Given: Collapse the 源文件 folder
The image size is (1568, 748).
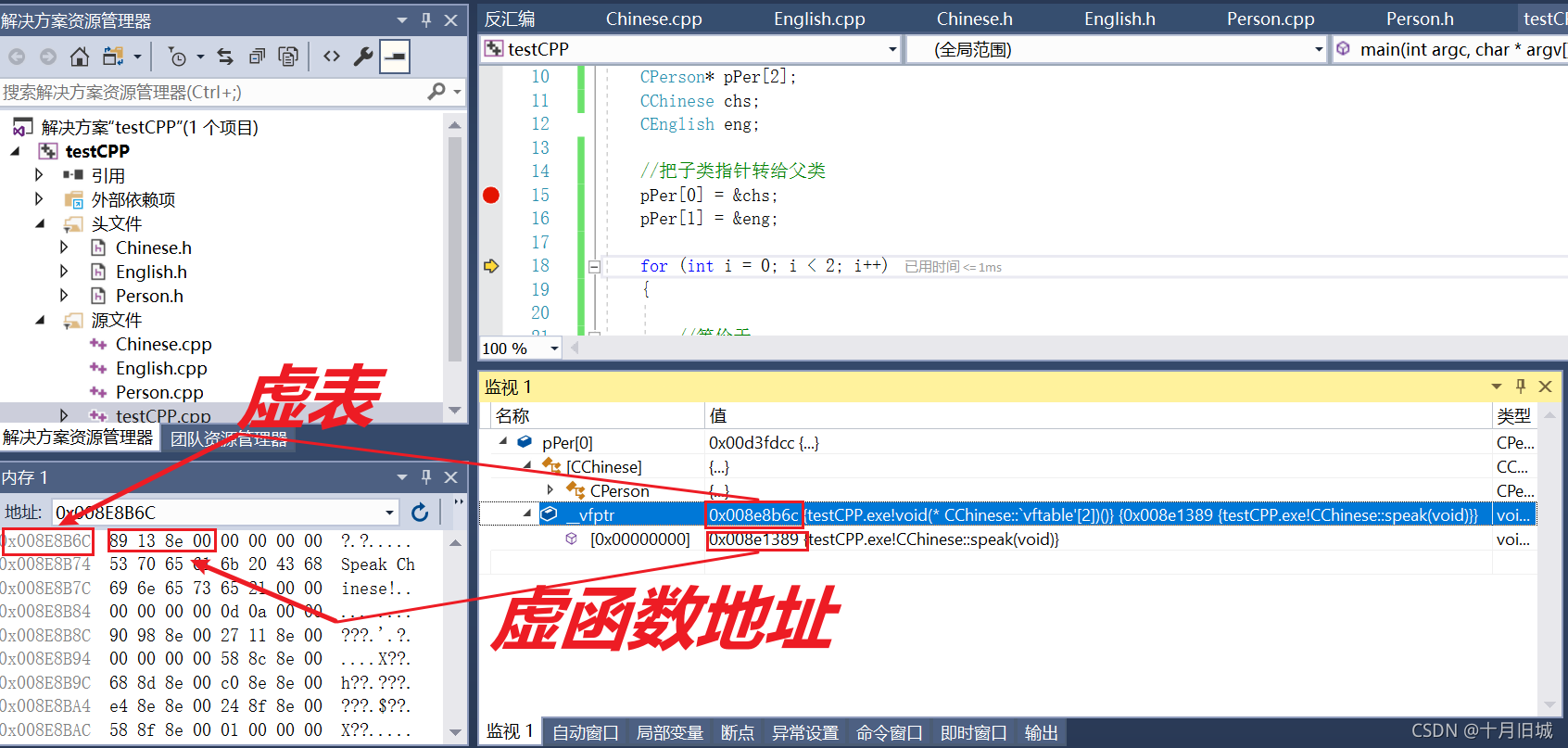Looking at the screenshot, I should pos(40,320).
